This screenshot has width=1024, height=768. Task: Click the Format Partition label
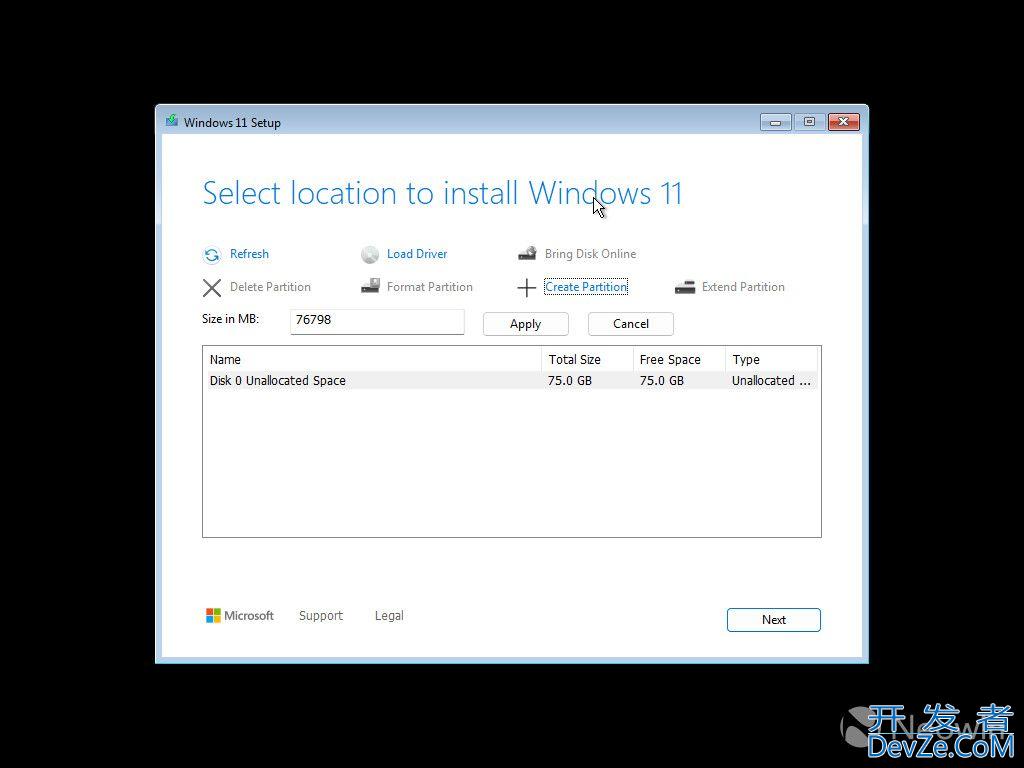429,287
